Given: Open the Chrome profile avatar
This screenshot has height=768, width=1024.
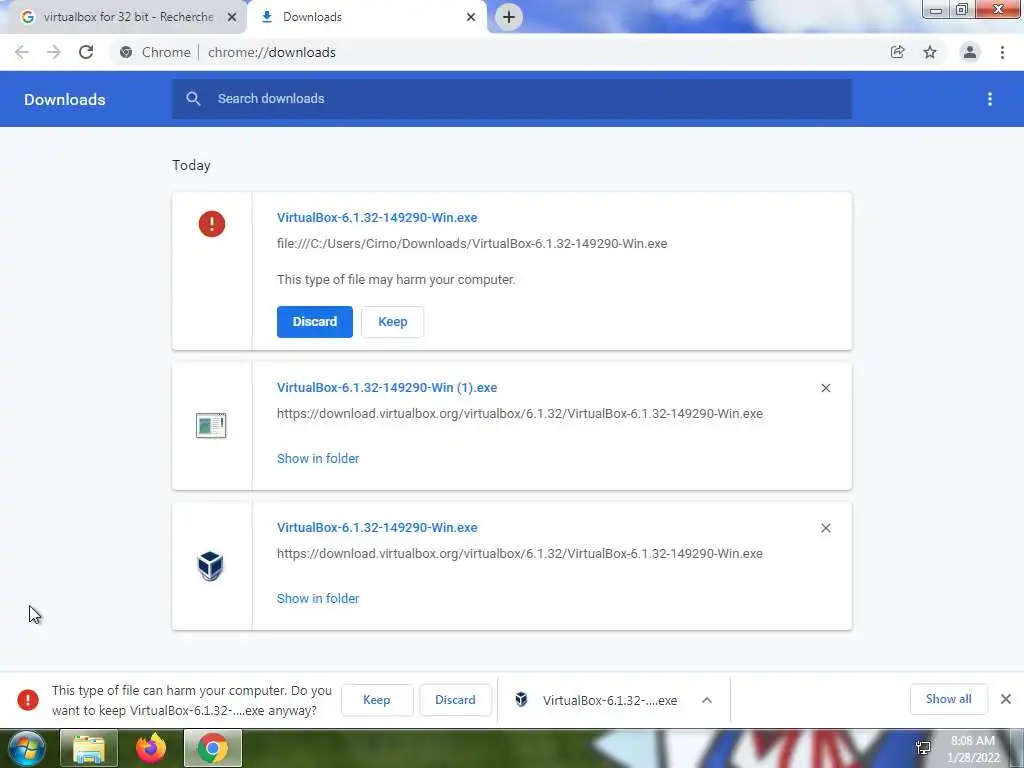Looking at the screenshot, I should point(970,52).
